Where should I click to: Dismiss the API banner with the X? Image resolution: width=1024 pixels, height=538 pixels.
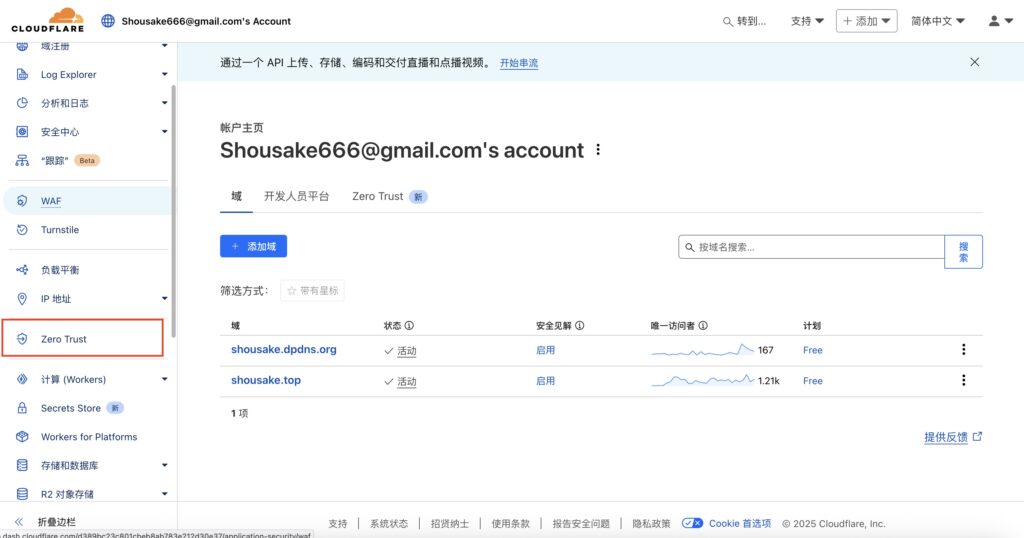(x=974, y=62)
